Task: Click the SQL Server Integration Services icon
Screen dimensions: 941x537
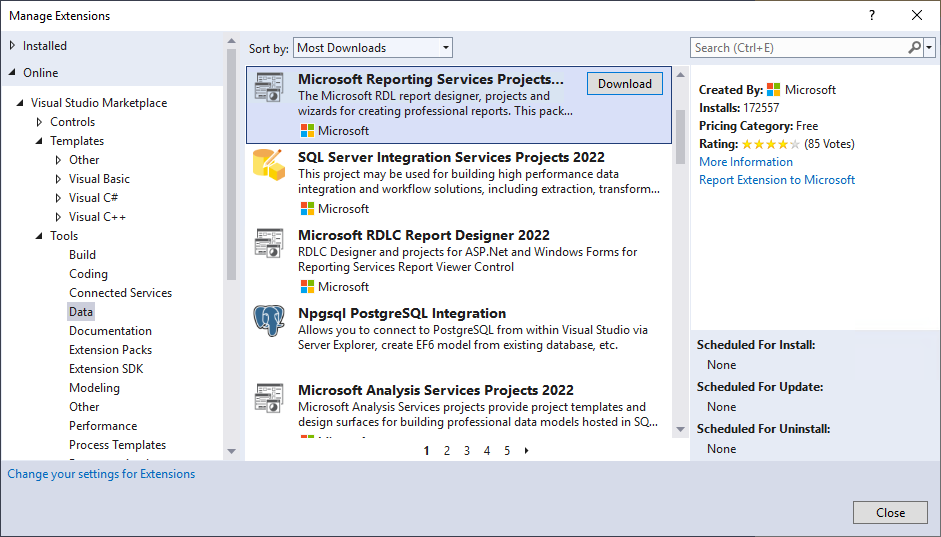Action: [x=268, y=165]
